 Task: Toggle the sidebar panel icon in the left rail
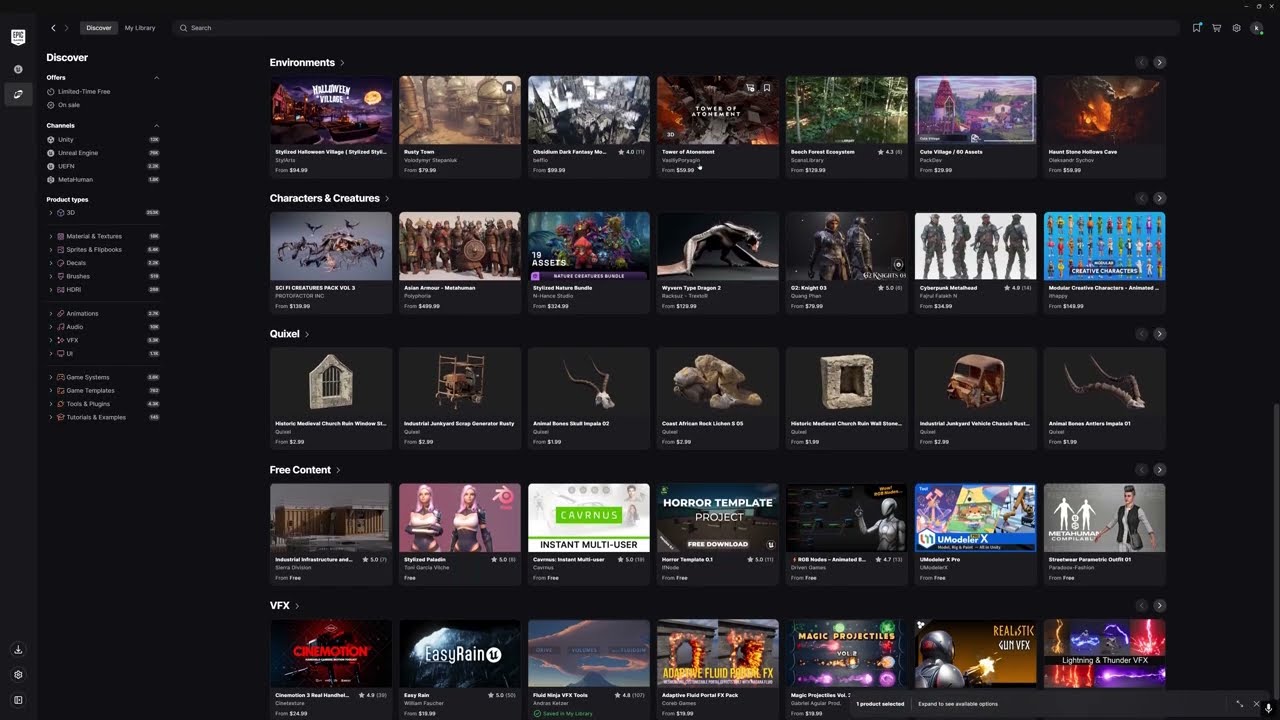pos(18,700)
